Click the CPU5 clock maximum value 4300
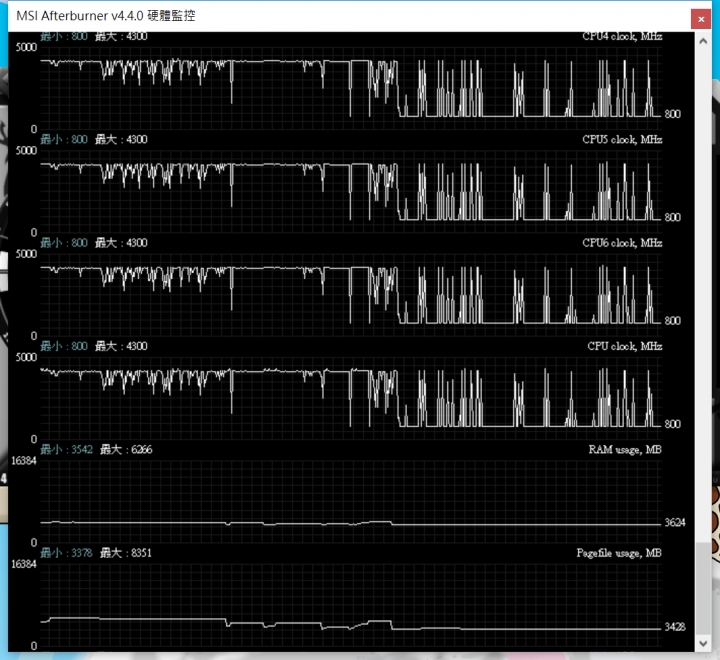720x660 pixels. coord(136,140)
